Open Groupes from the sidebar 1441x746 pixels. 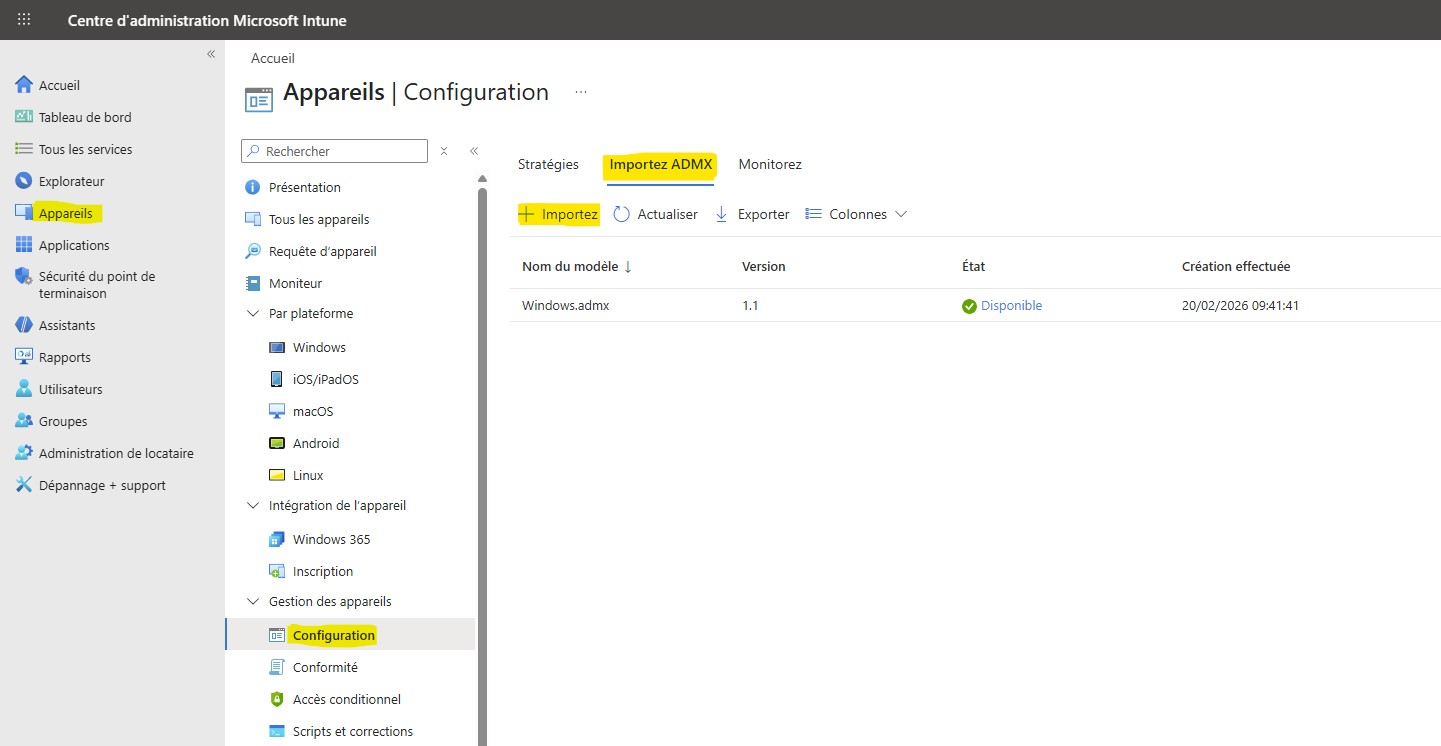coord(64,420)
